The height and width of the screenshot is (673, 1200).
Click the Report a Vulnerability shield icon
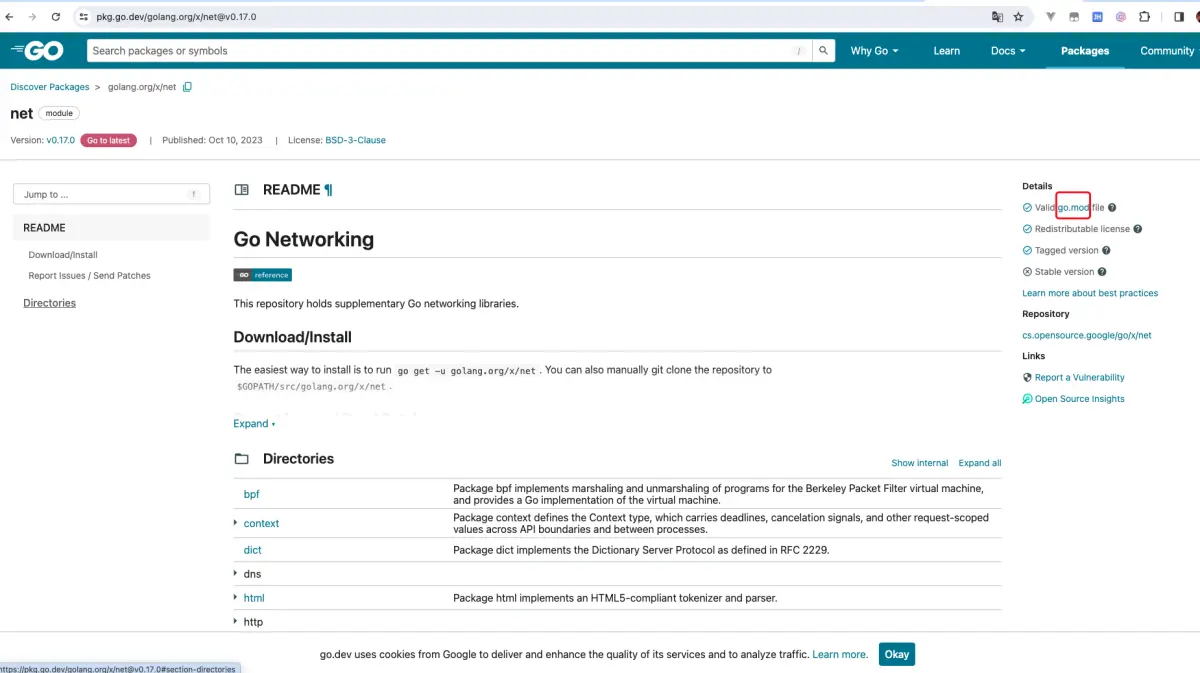(1027, 378)
